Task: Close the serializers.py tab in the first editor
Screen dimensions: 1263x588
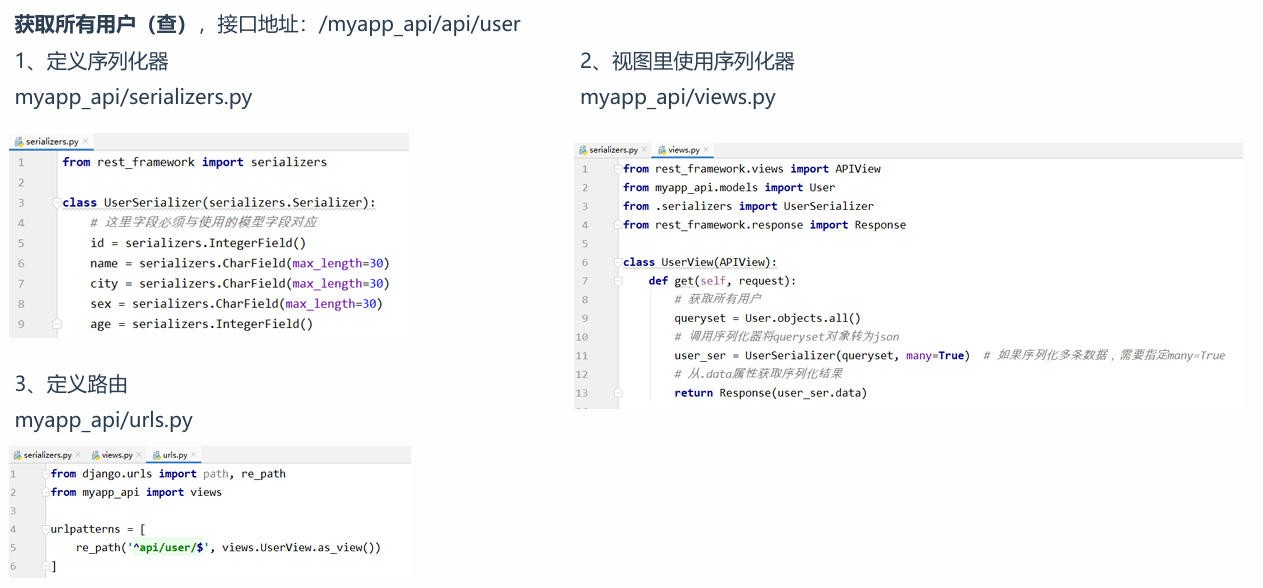Action: [x=86, y=142]
